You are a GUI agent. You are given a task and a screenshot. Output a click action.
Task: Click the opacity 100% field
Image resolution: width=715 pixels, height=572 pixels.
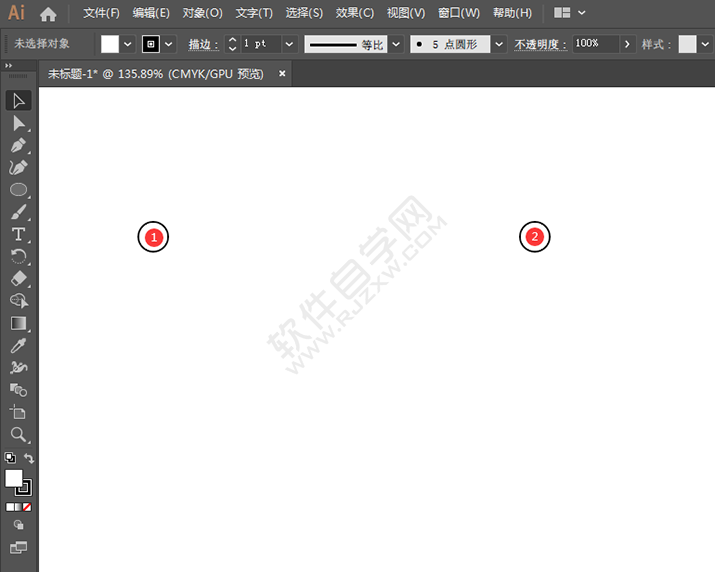[596, 44]
